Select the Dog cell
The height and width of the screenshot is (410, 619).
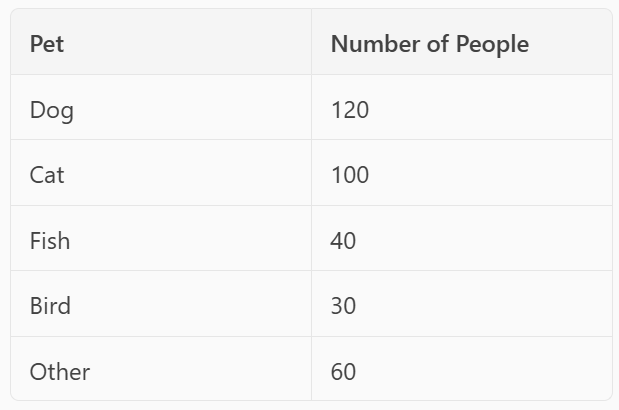52,109
